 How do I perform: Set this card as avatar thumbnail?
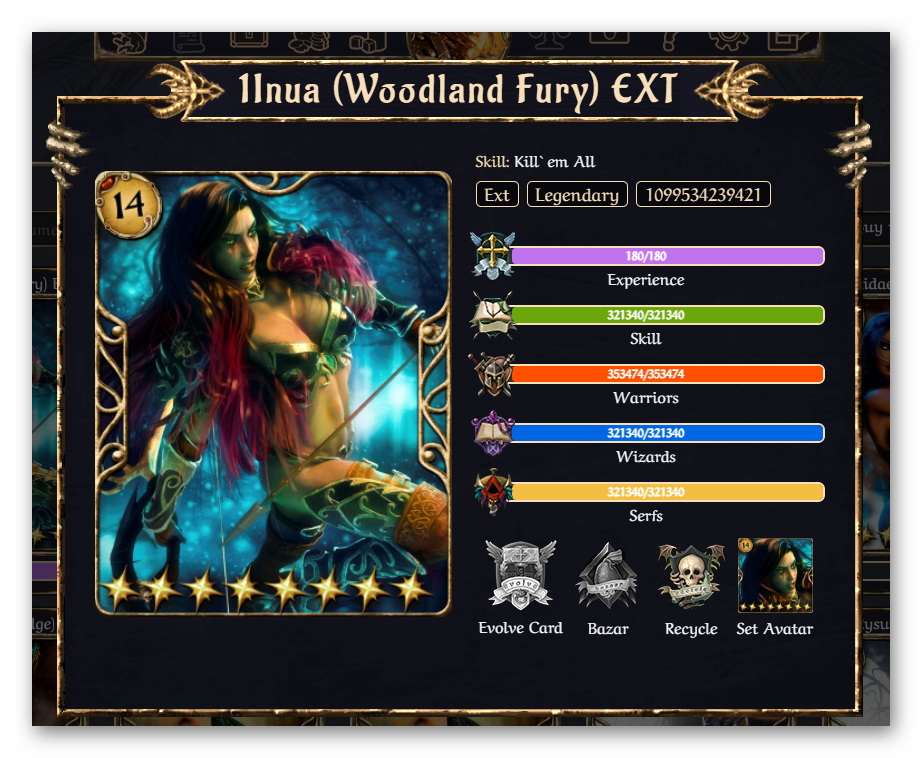[775, 575]
